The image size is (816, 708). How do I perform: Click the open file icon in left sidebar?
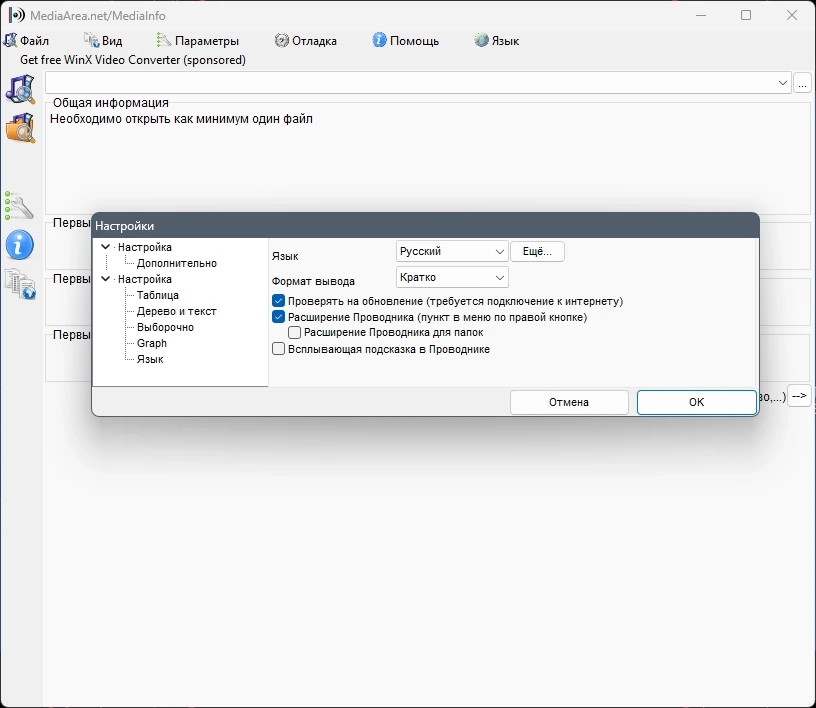[x=20, y=89]
